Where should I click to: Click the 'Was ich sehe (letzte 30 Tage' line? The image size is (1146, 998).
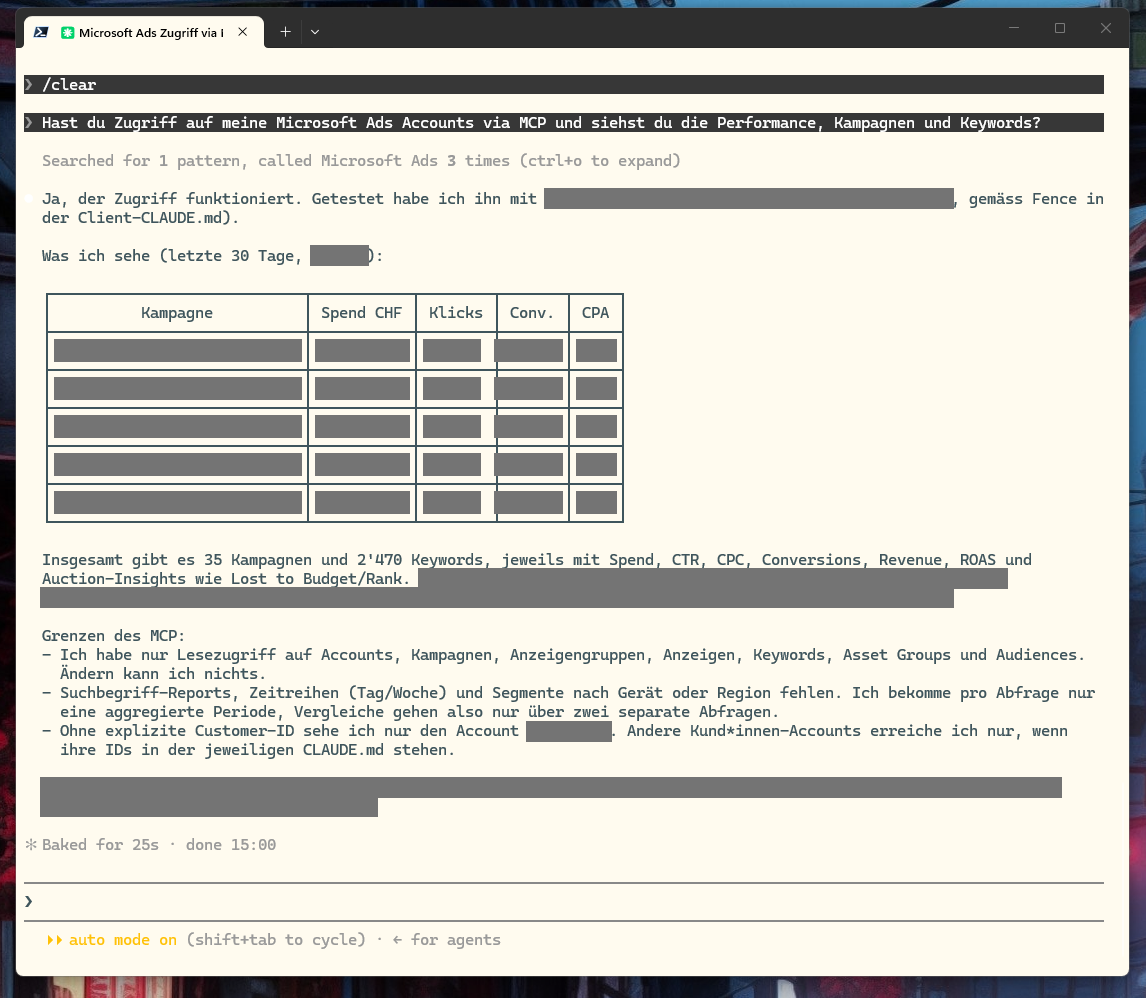click(212, 256)
